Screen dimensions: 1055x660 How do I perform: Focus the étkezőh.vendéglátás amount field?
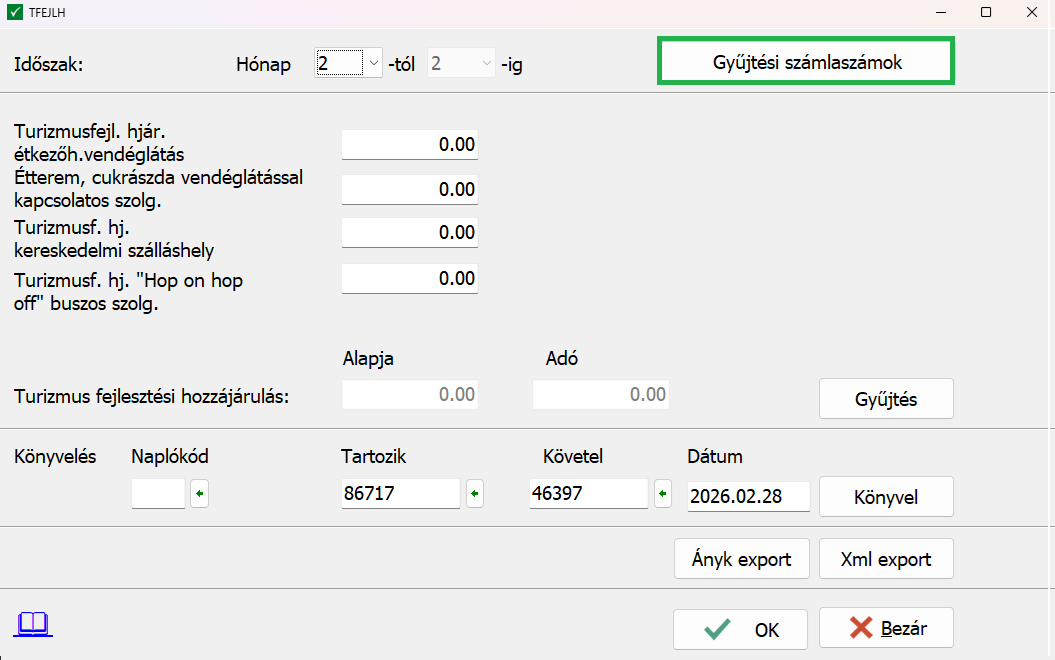(409, 145)
